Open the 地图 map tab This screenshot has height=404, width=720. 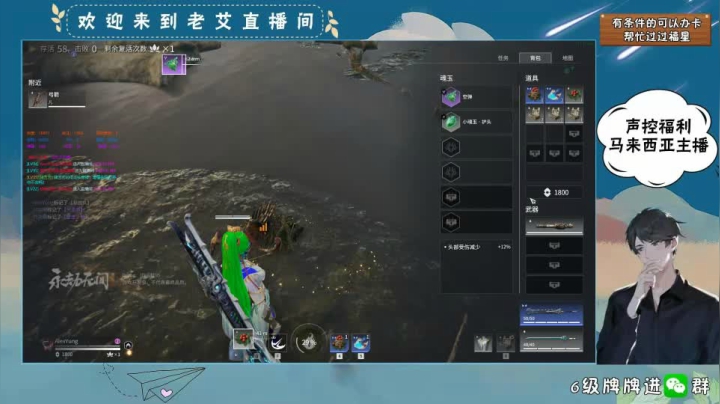pos(568,58)
